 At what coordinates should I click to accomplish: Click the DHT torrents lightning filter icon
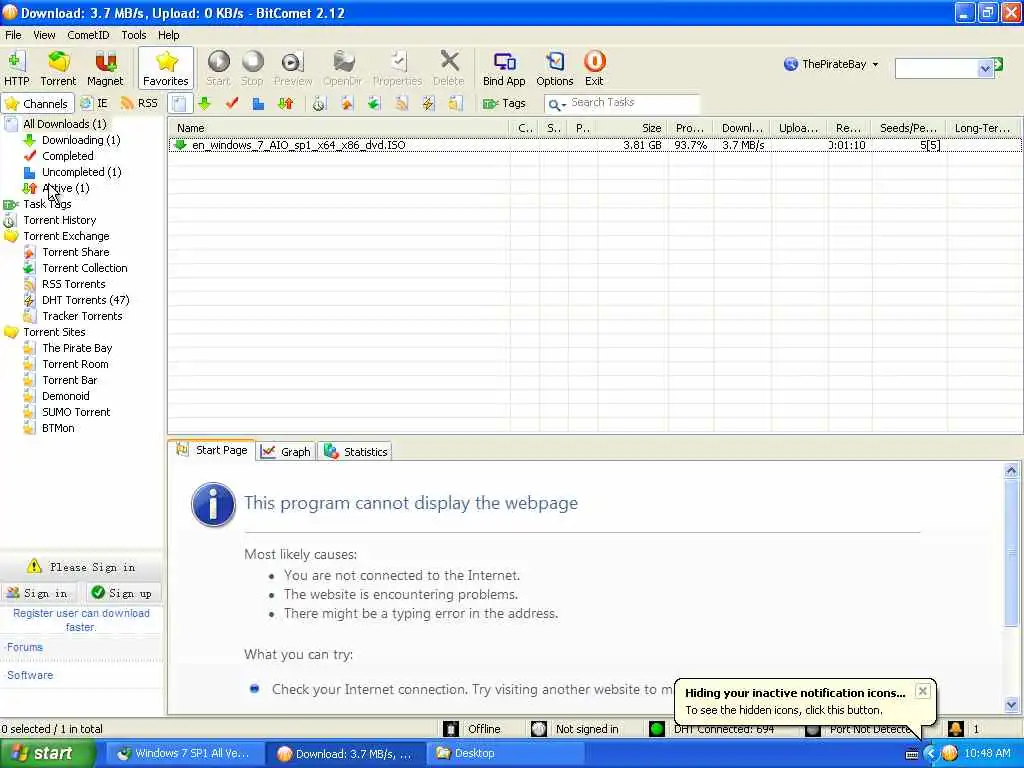pyautogui.click(x=428, y=104)
